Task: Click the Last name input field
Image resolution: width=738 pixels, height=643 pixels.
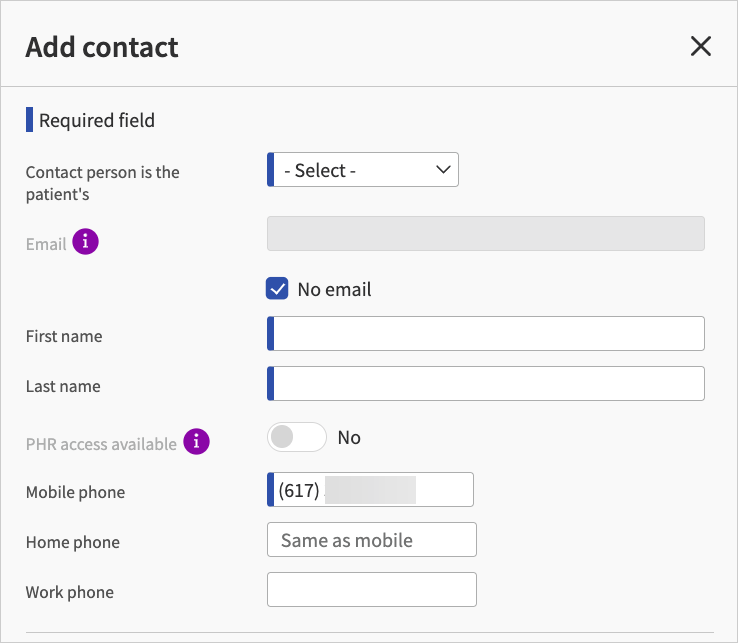Action: click(x=487, y=384)
